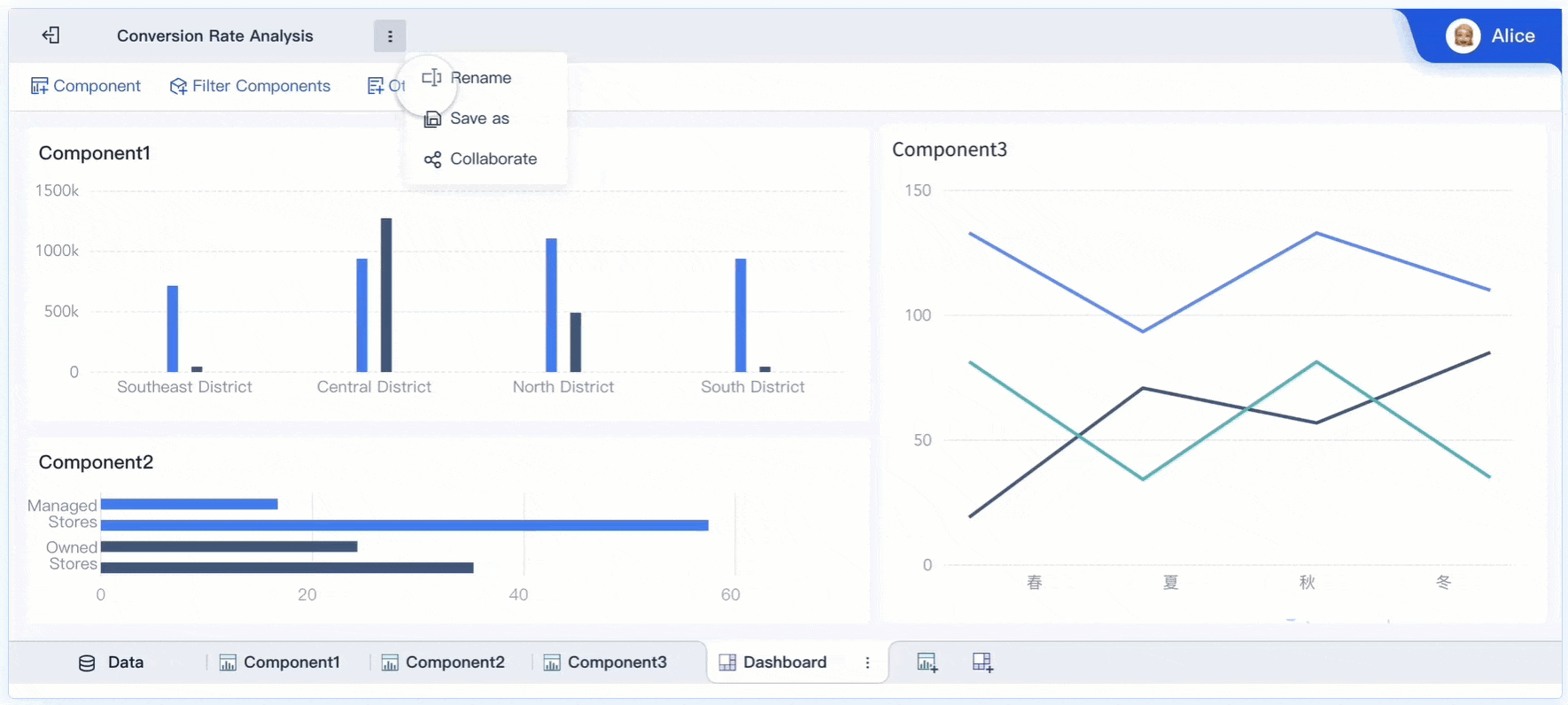Viewport: 1568px width, 705px height.
Task: Go to the Component2 bottom tab
Action: point(443,662)
